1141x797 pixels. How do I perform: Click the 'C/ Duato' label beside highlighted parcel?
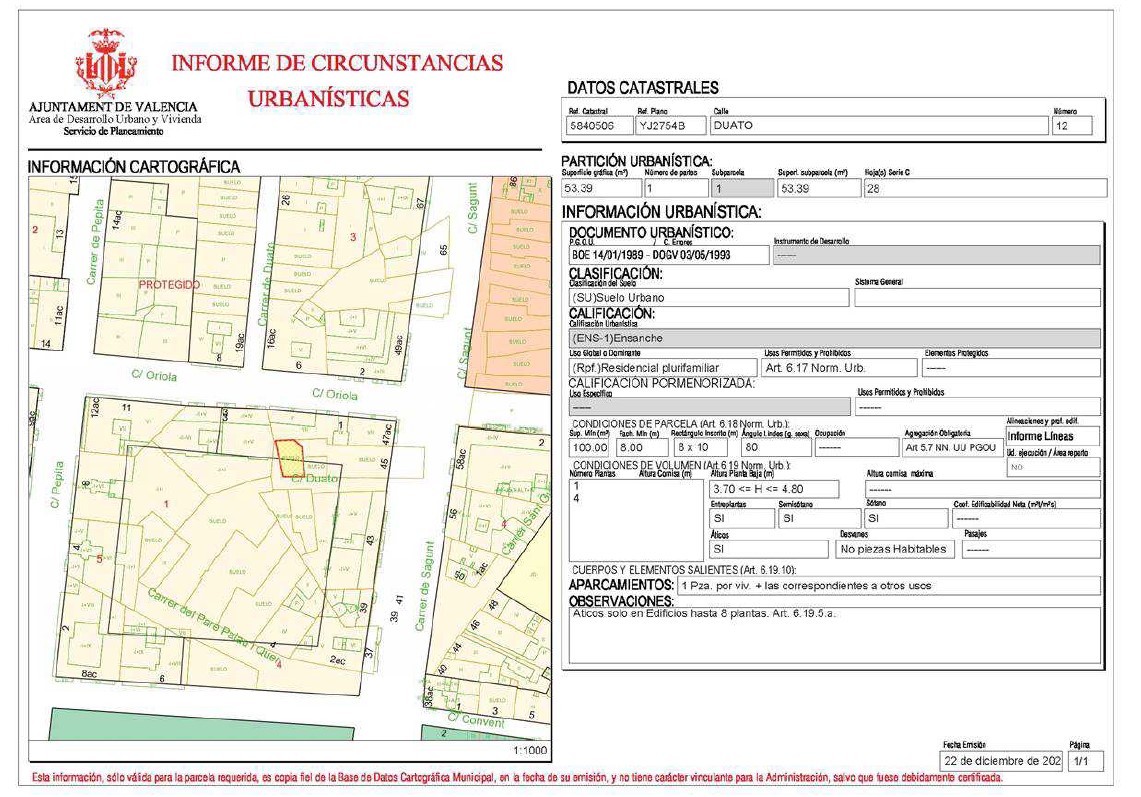click(x=315, y=478)
